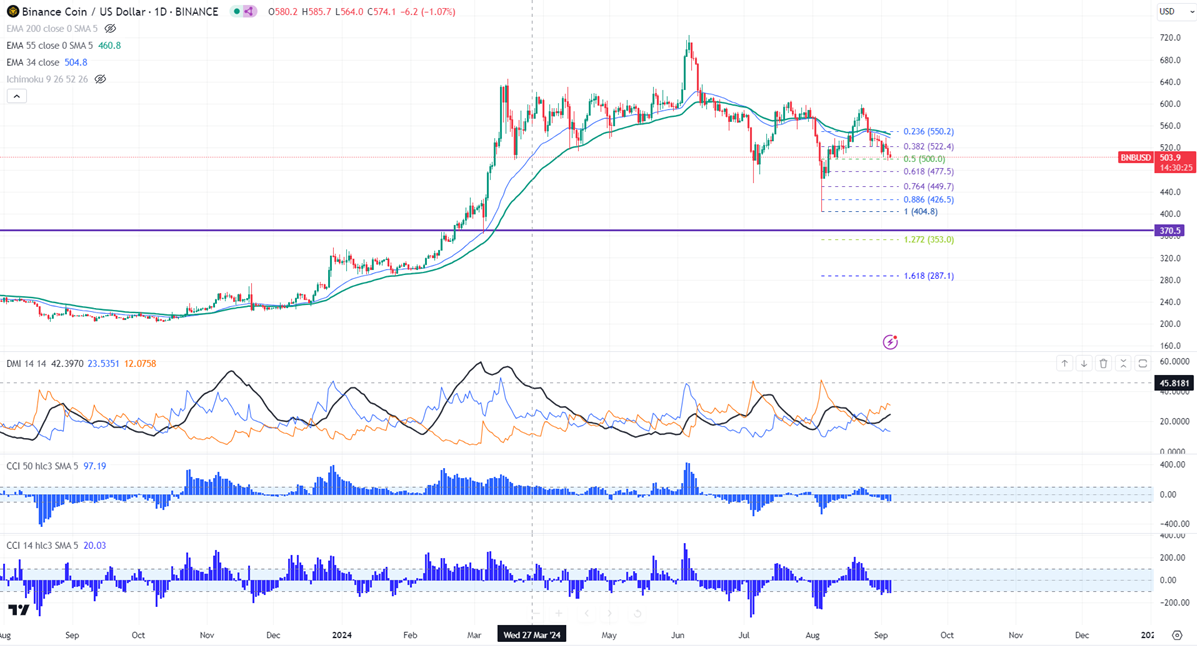The image size is (1197, 646).
Task: Click the 0.382 (522.4) Fibonacci level
Action: pos(928,147)
